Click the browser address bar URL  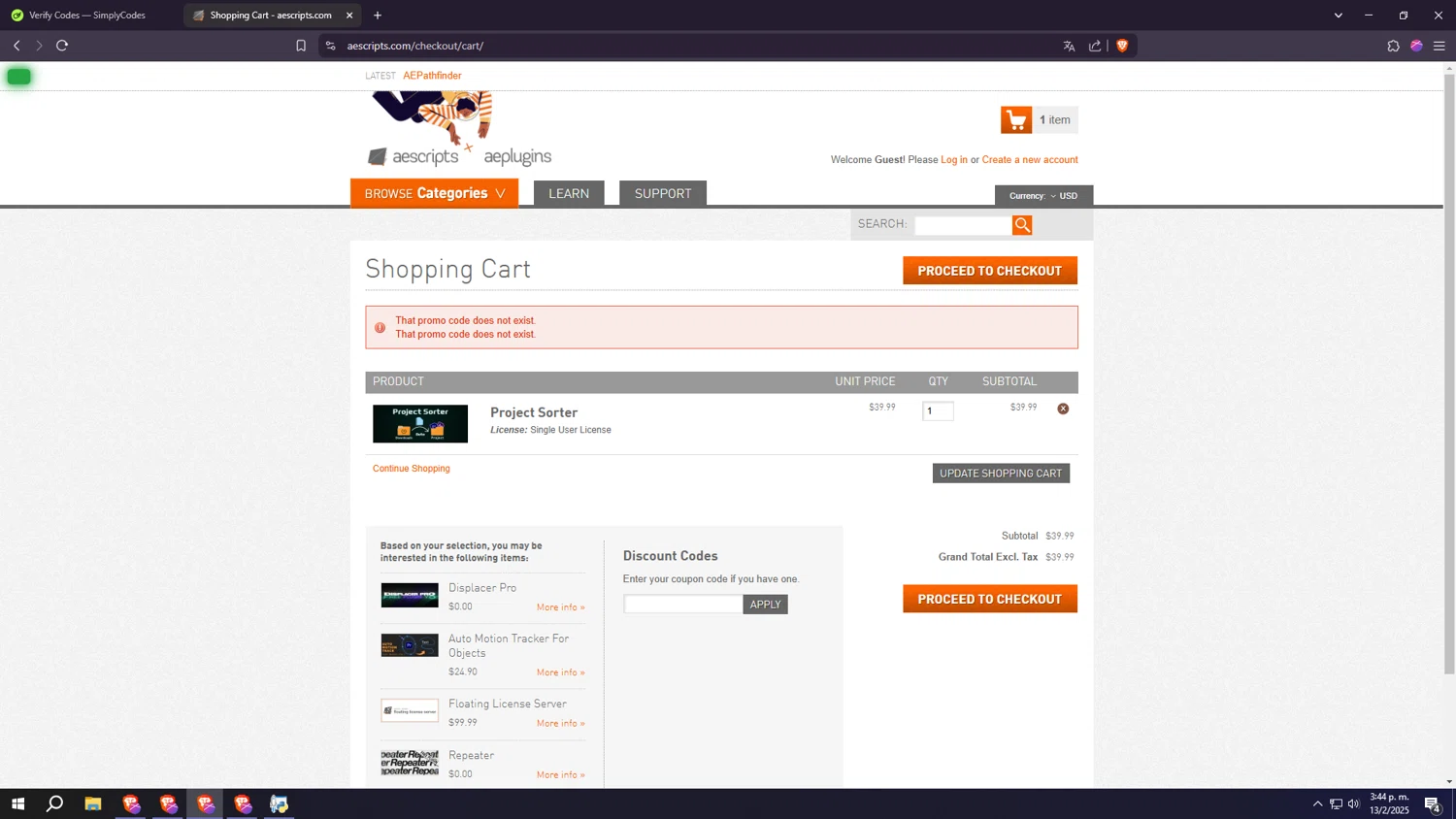pos(415,46)
